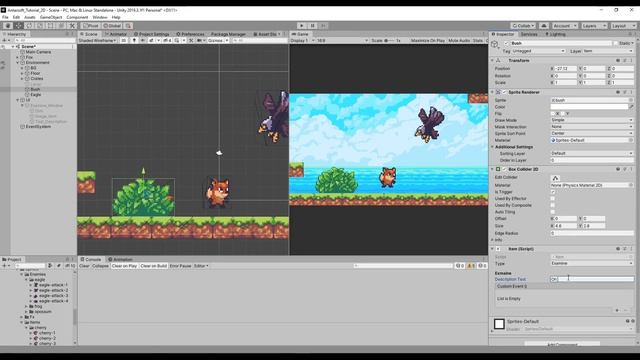Adjust Game view Scale slider
This screenshot has width=640, height=360.
pos(390,40)
